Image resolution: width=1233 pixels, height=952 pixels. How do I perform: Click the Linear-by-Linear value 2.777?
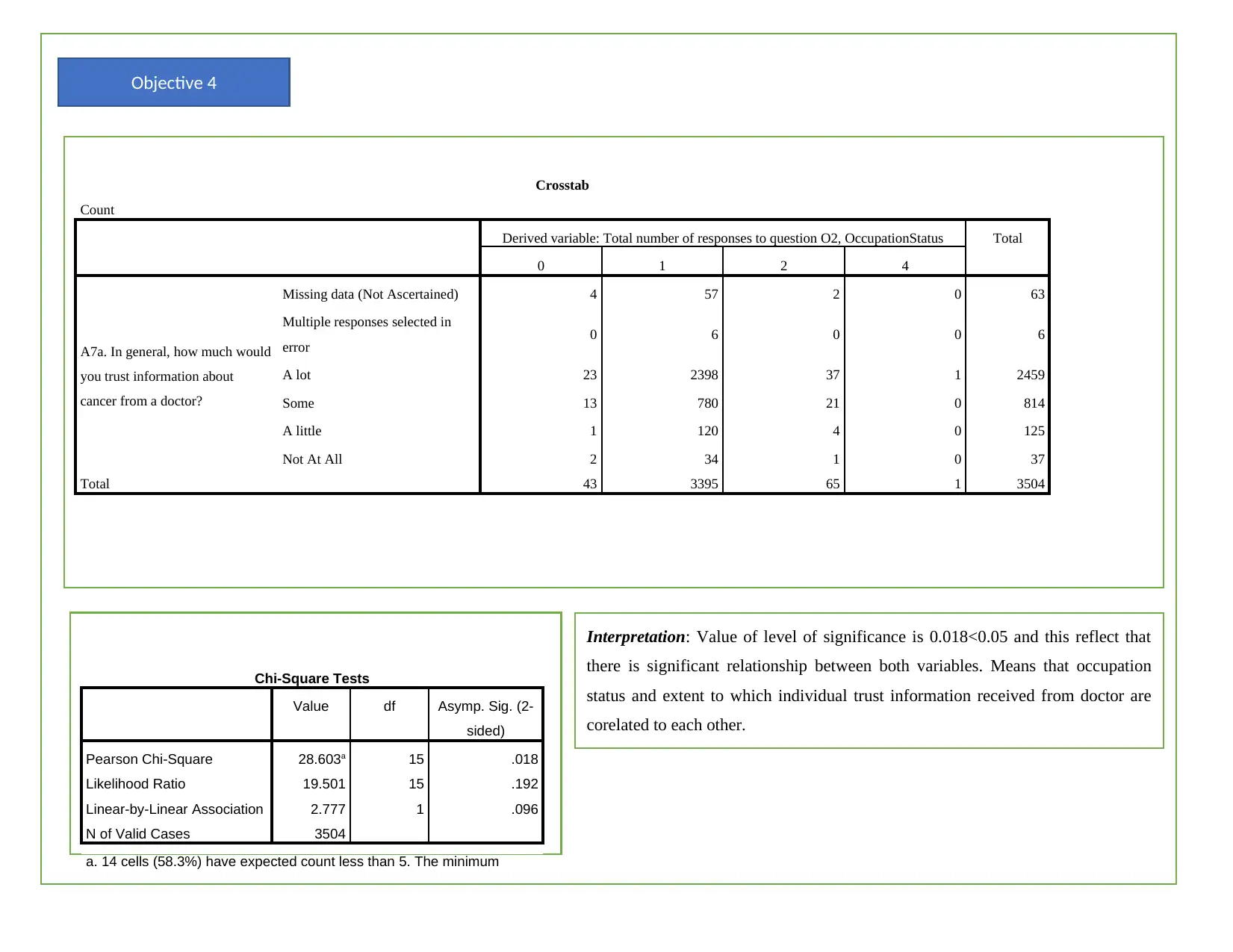pos(328,809)
